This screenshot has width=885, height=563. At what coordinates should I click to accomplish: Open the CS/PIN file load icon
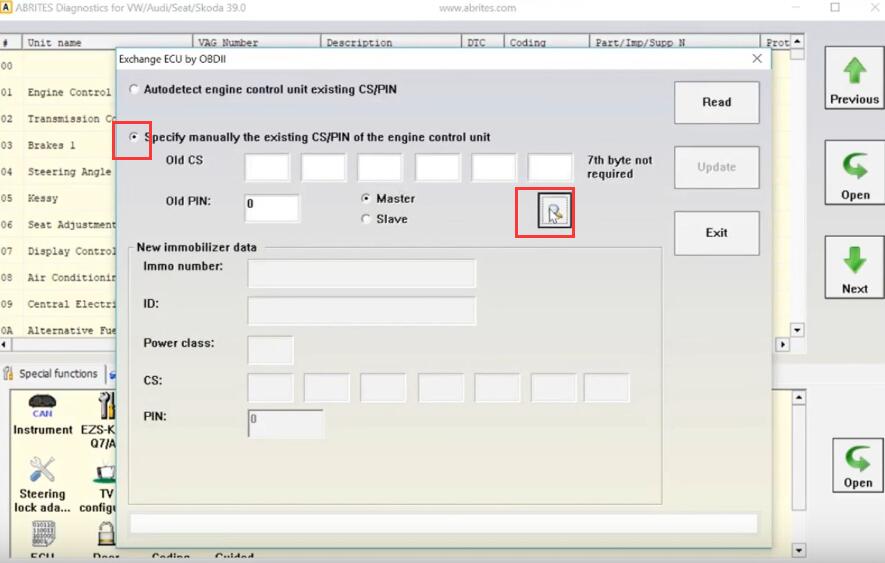tap(554, 212)
